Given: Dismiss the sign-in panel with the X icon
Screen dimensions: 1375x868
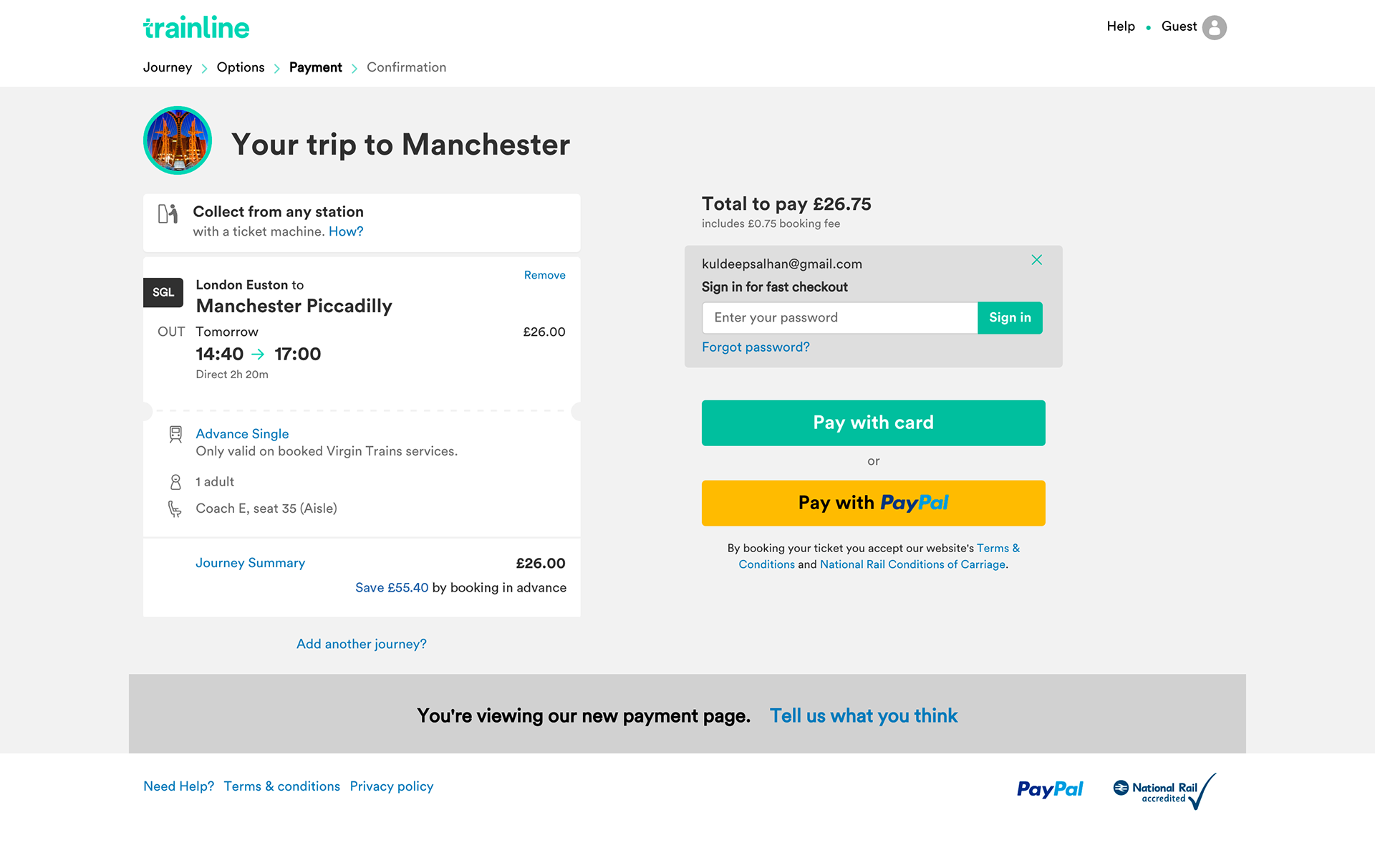Looking at the screenshot, I should [x=1036, y=260].
